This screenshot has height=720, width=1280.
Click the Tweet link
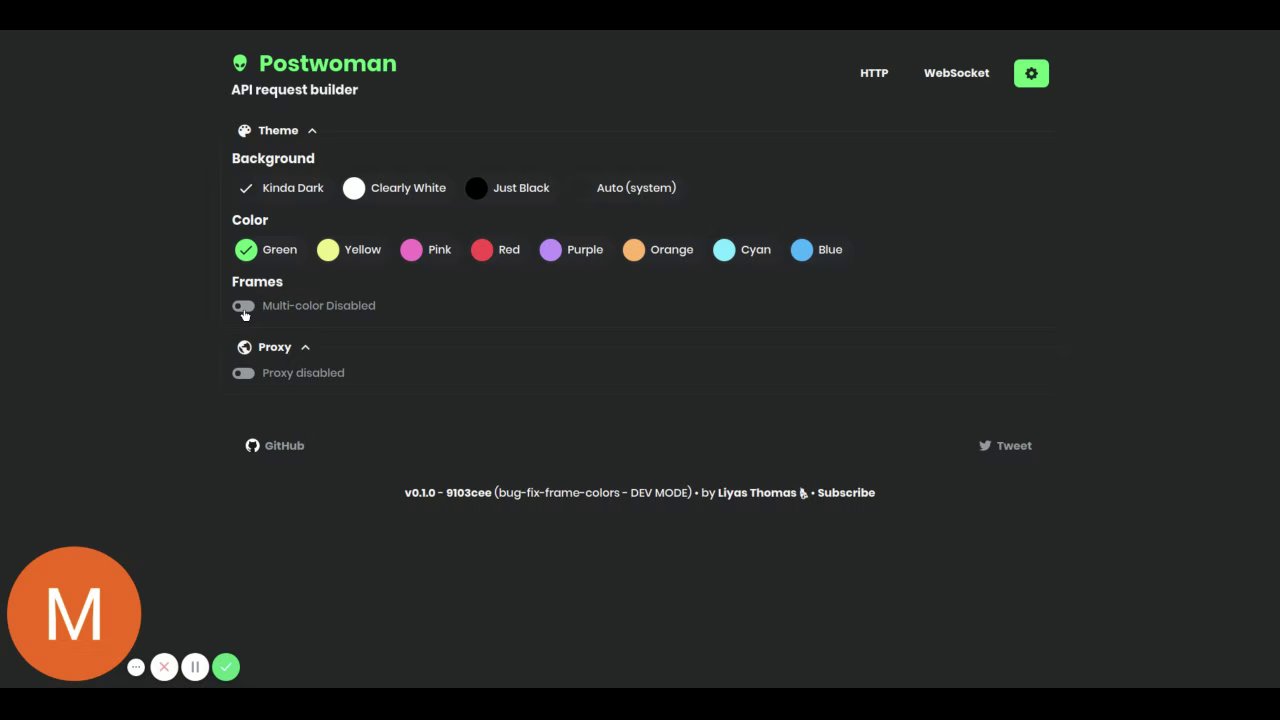click(x=1005, y=446)
